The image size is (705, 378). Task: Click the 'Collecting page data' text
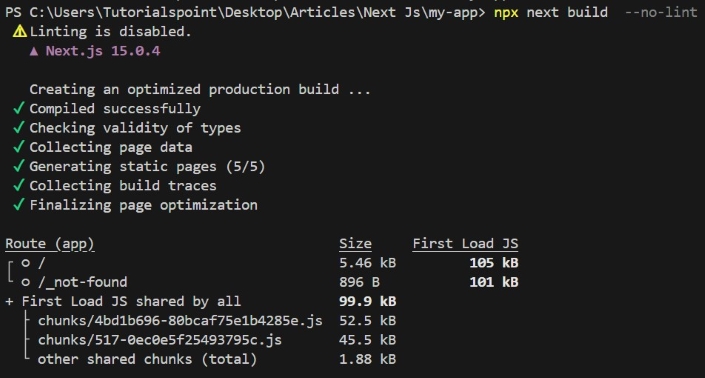pos(111,147)
